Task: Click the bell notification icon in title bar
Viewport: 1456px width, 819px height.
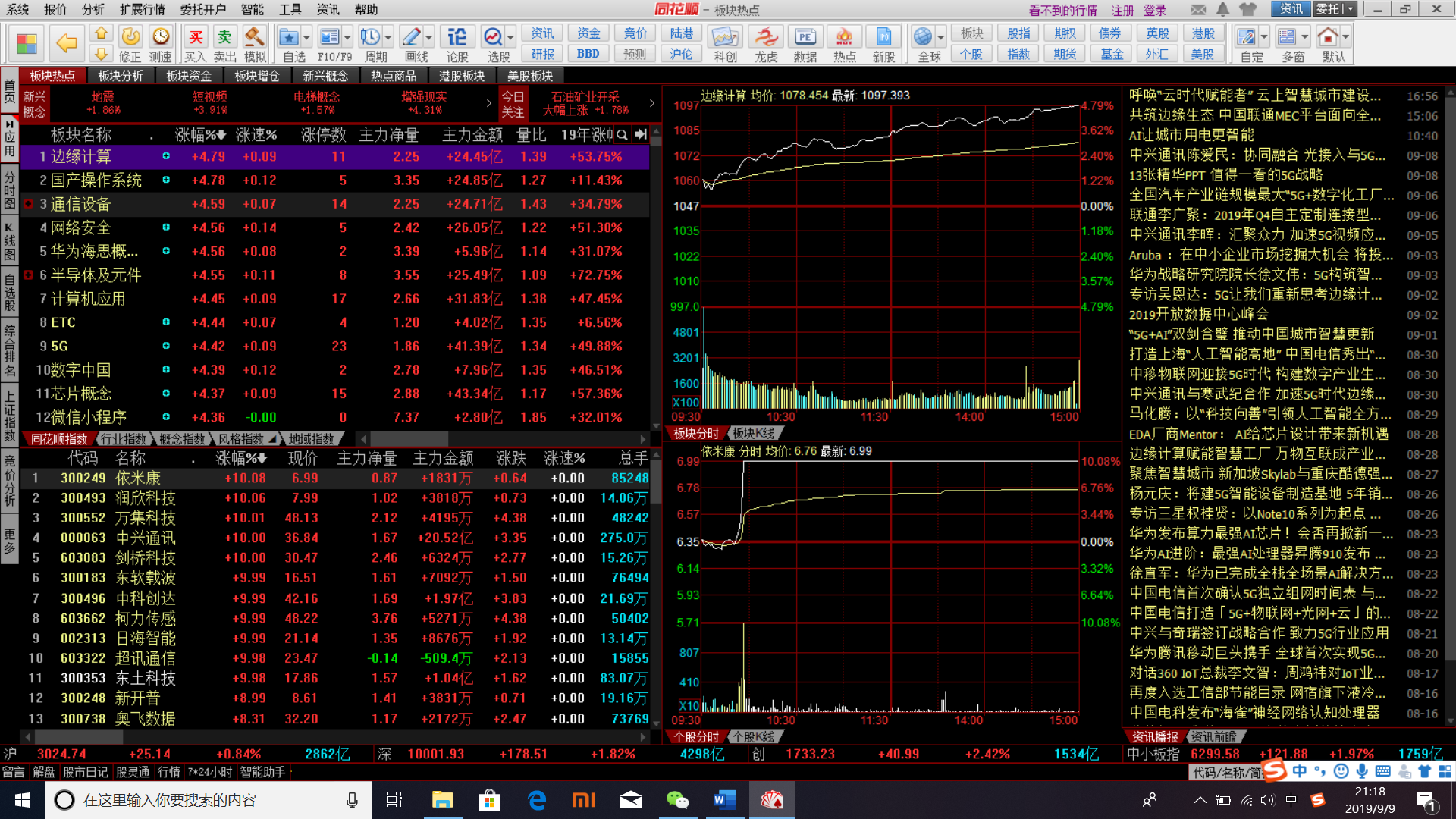Action: [x=1223, y=10]
